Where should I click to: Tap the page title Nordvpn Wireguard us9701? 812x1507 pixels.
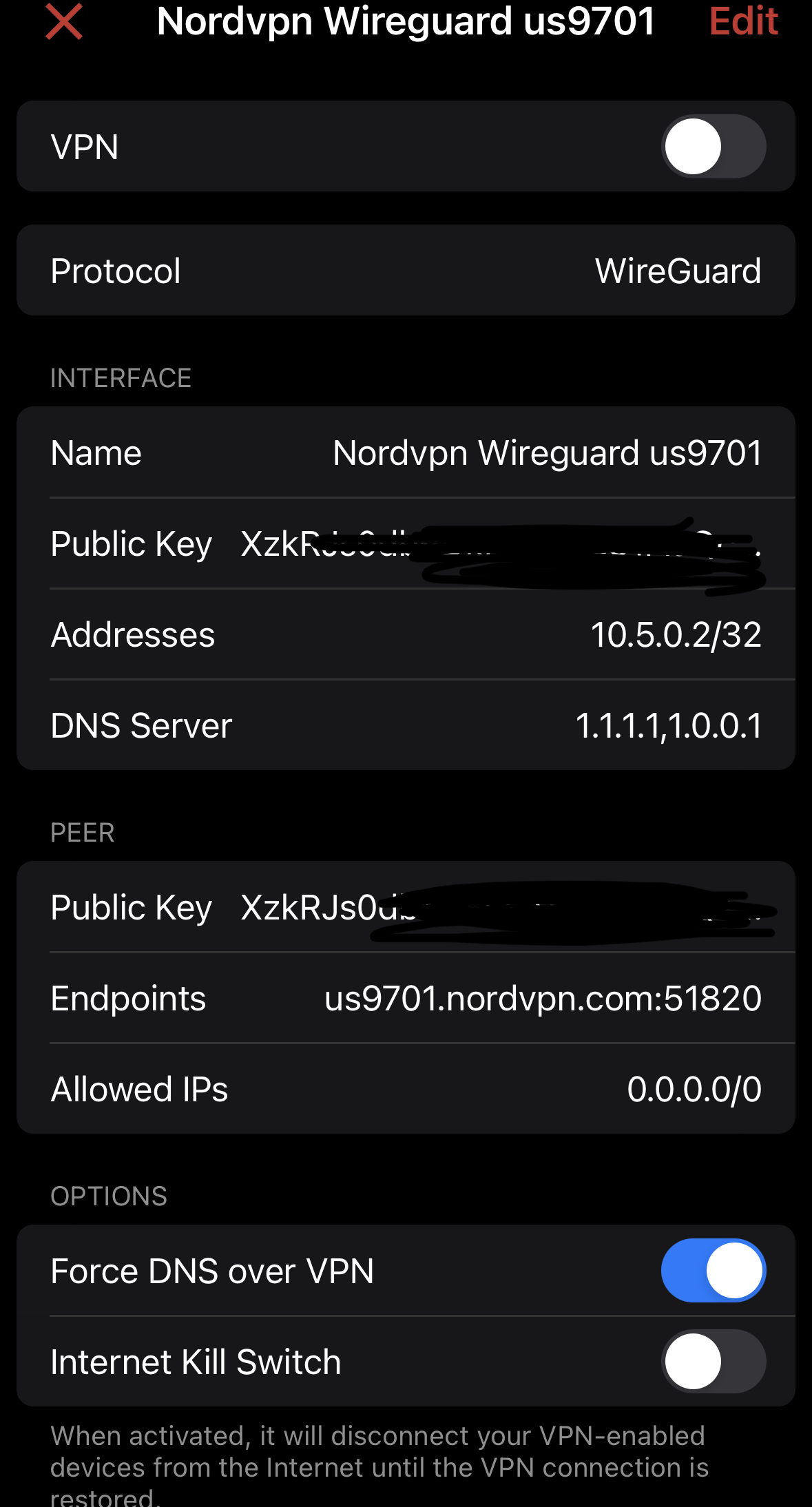tap(406, 21)
